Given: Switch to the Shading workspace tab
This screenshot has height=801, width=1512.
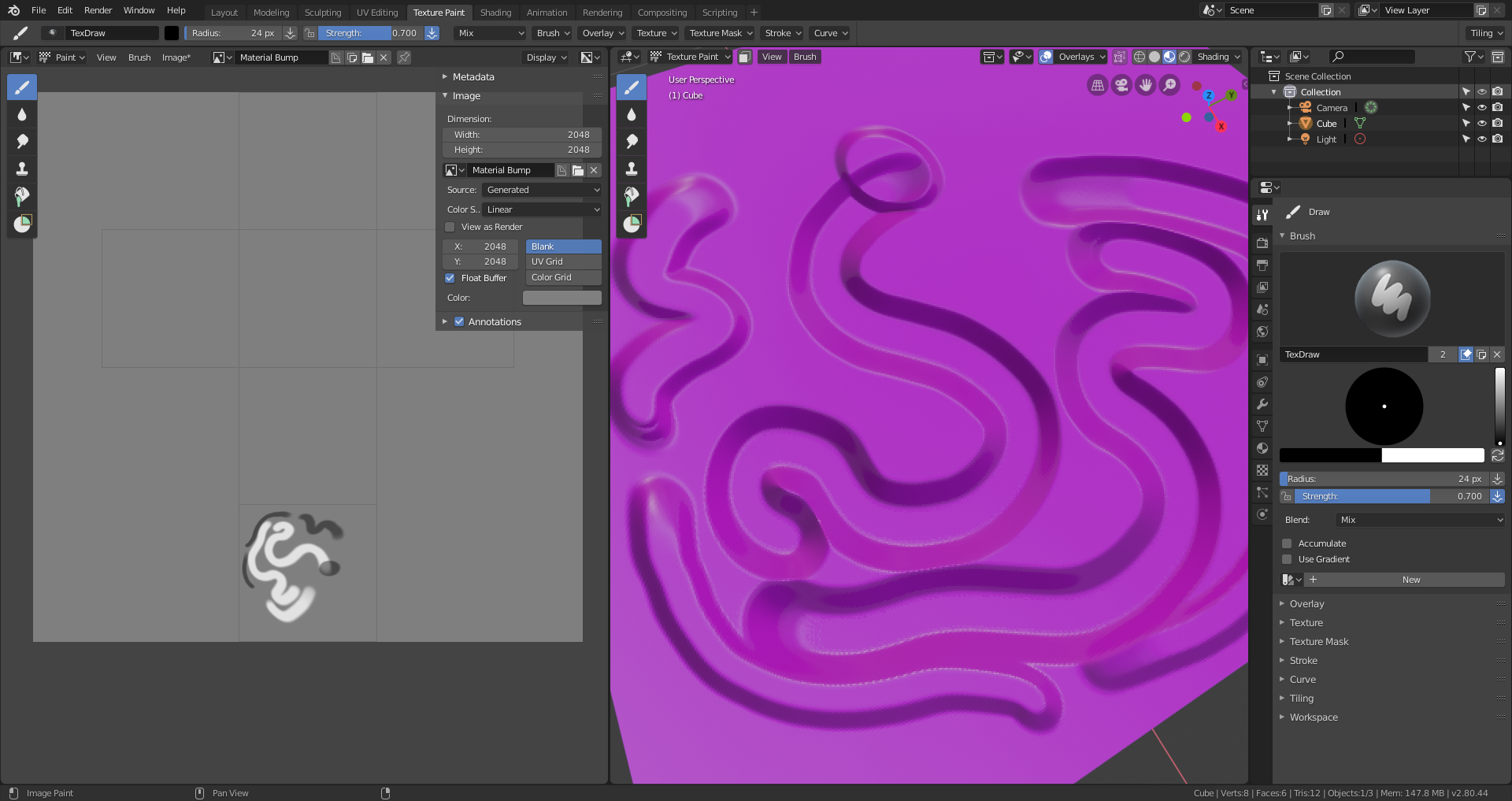Looking at the screenshot, I should (x=495, y=13).
